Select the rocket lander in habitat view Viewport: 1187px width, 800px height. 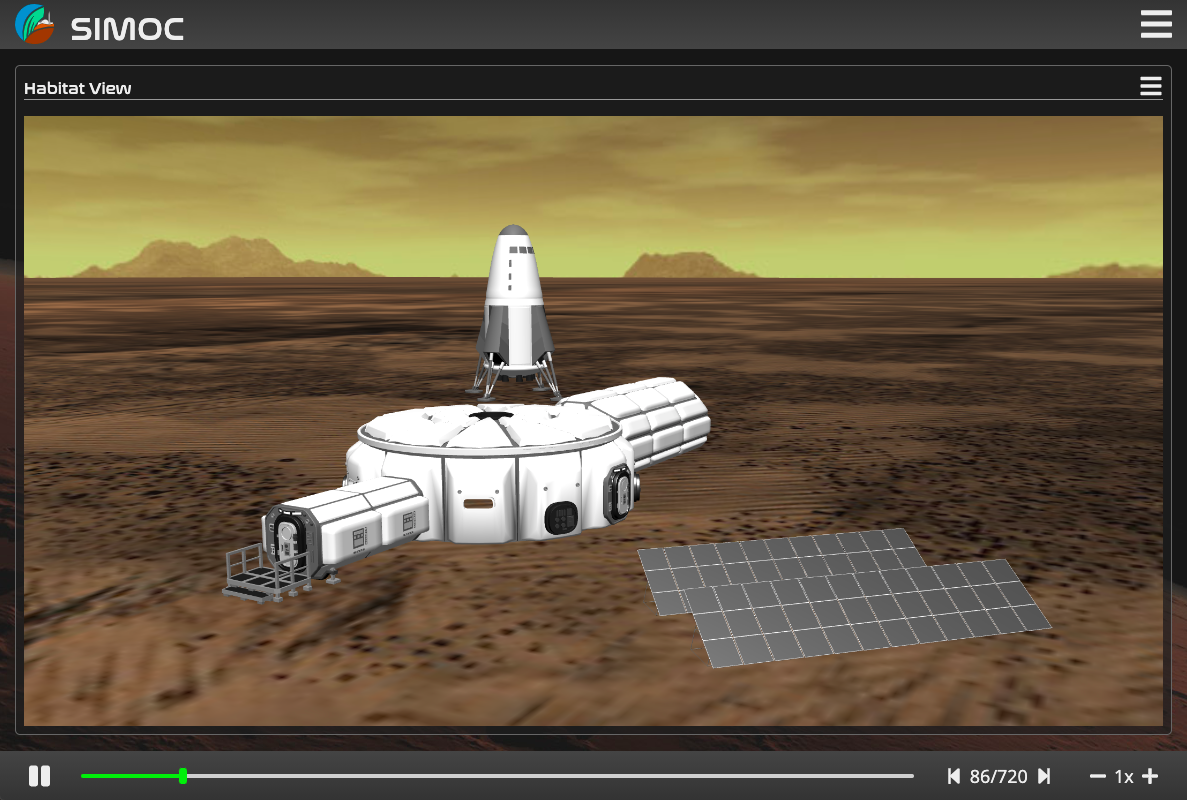513,305
